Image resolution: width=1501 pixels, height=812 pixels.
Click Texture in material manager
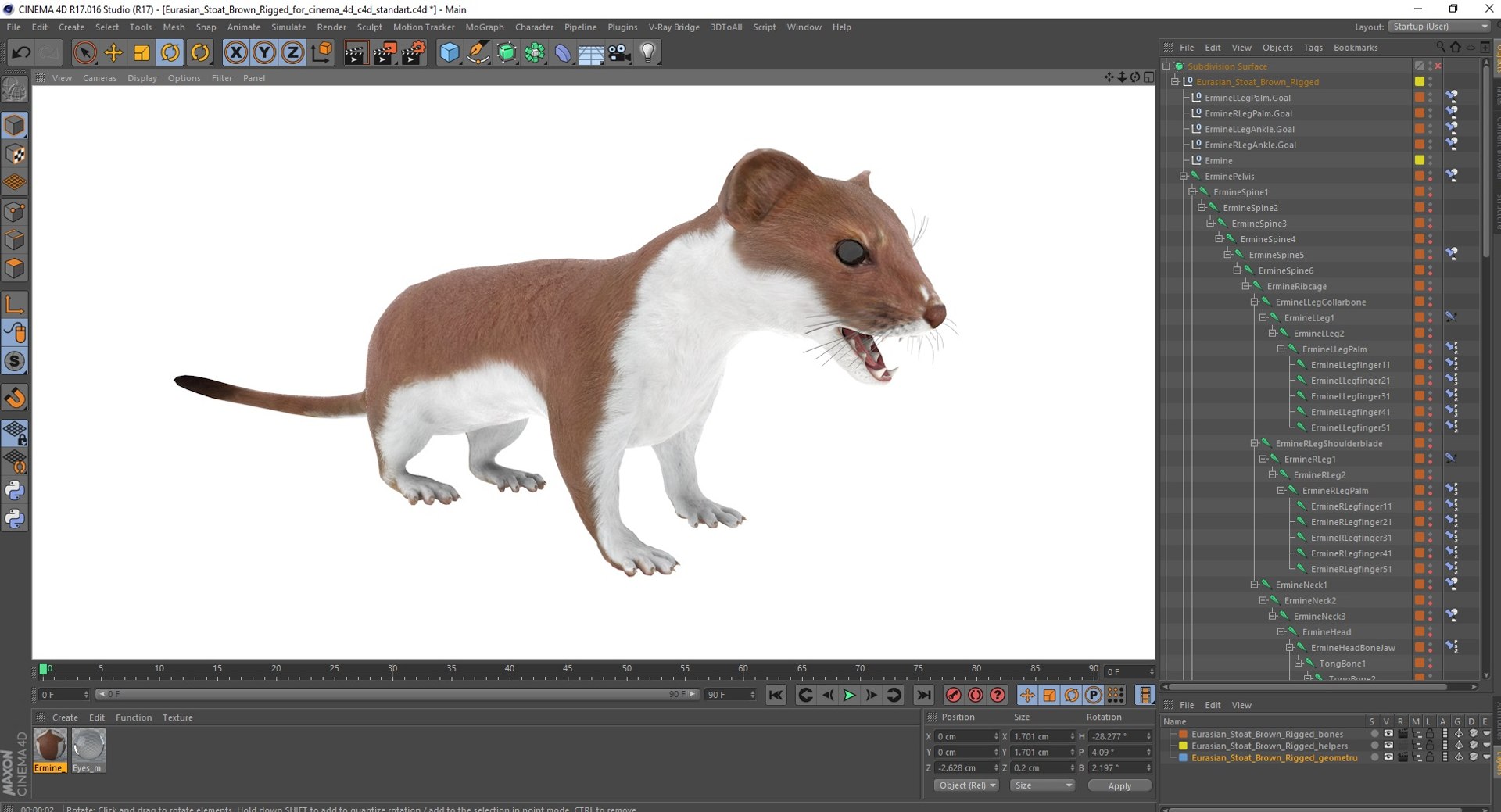pos(177,717)
